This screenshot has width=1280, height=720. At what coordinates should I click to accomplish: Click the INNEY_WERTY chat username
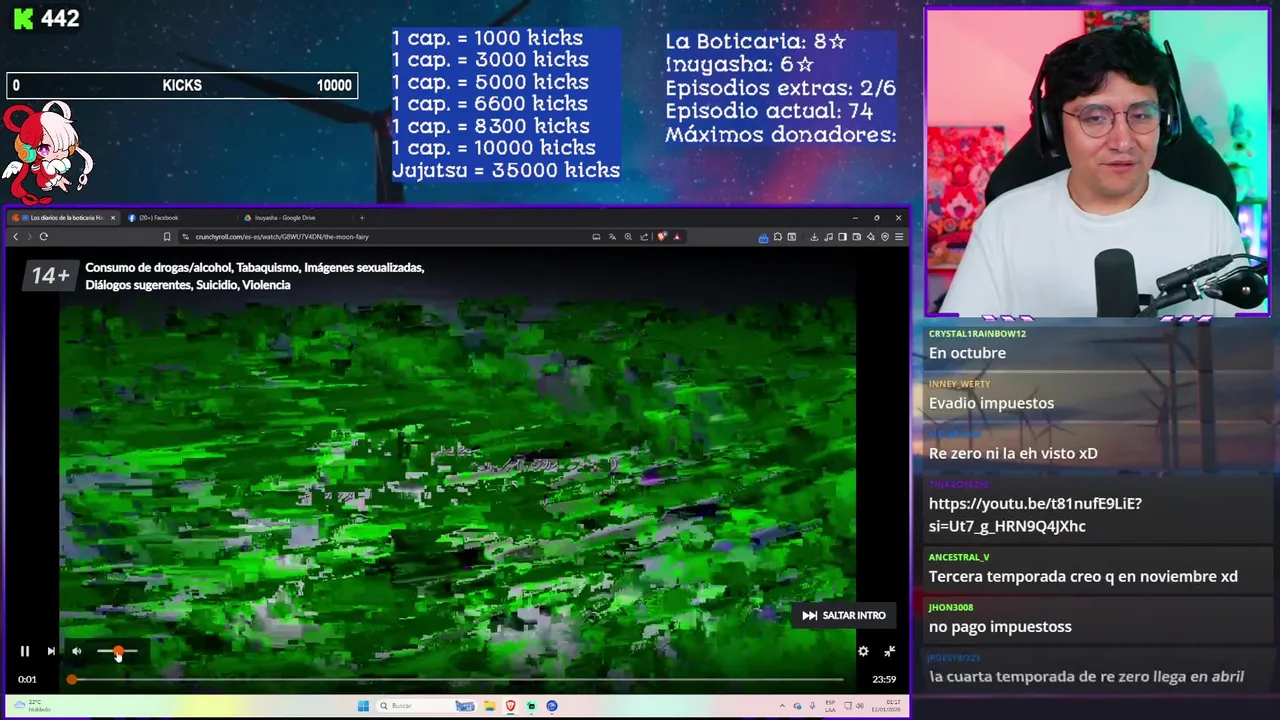tap(959, 384)
